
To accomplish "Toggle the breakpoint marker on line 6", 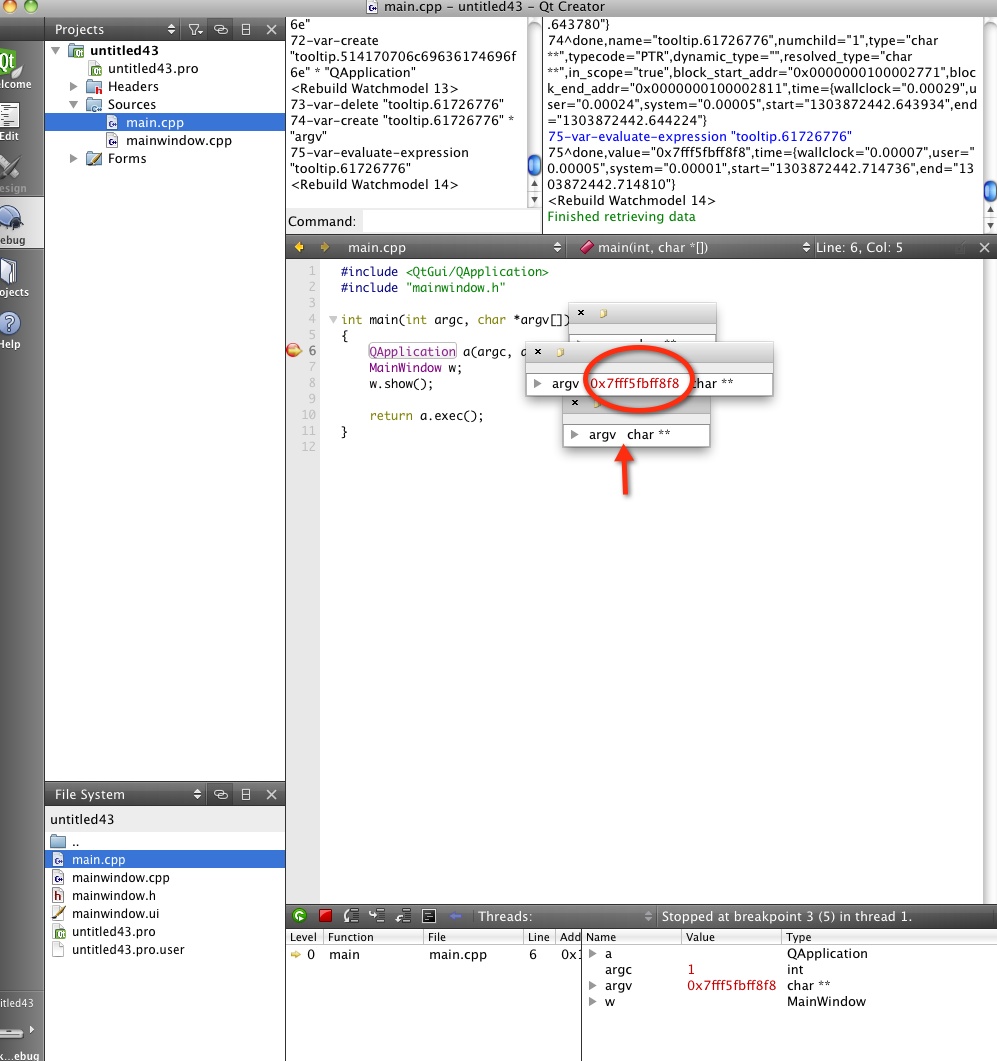I will click(x=294, y=351).
